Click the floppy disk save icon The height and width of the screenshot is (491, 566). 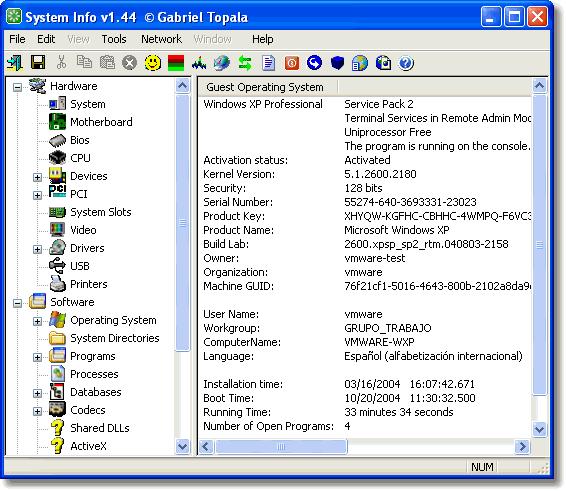[38, 62]
